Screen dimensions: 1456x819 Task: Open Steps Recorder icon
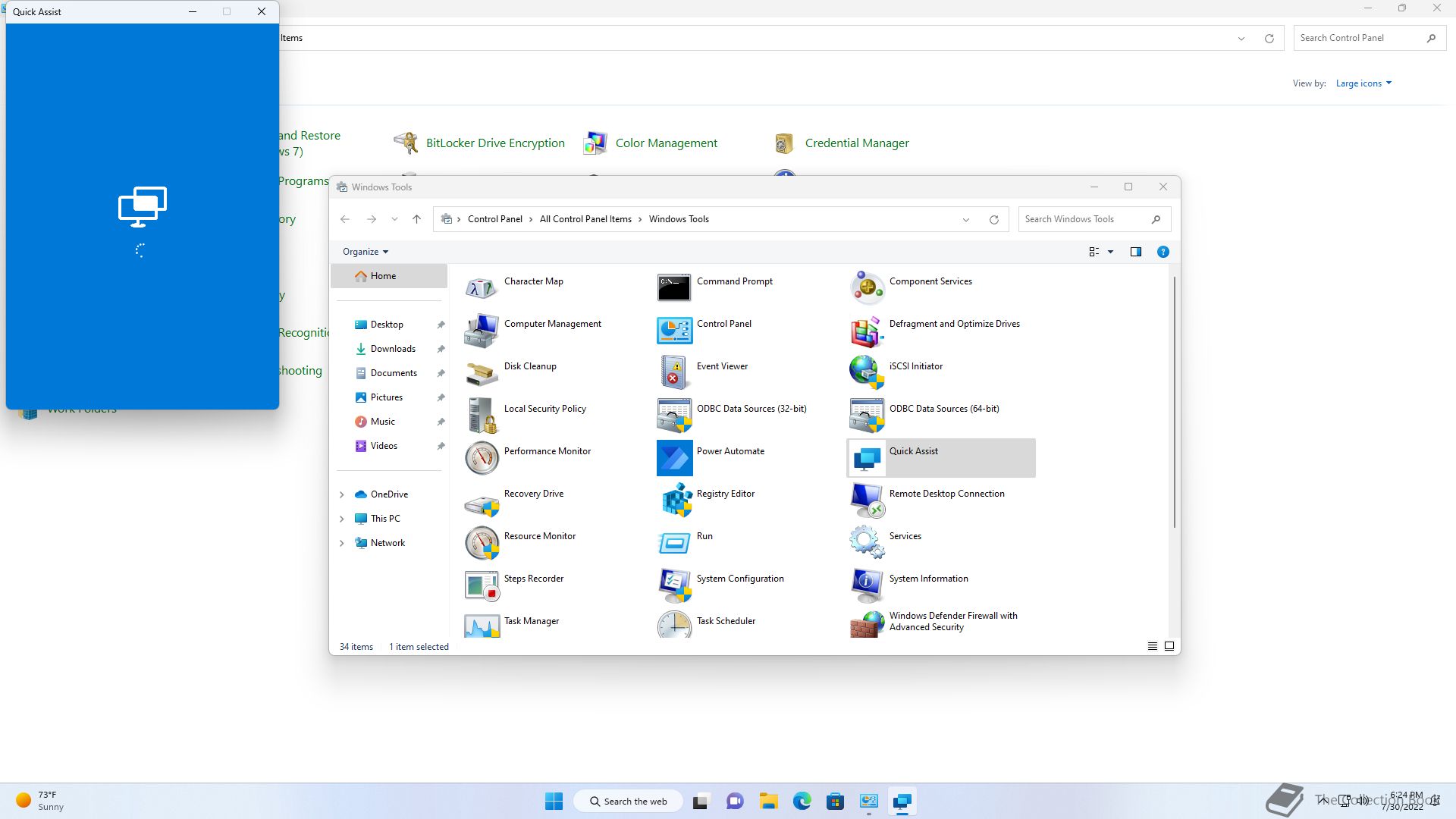click(x=482, y=585)
